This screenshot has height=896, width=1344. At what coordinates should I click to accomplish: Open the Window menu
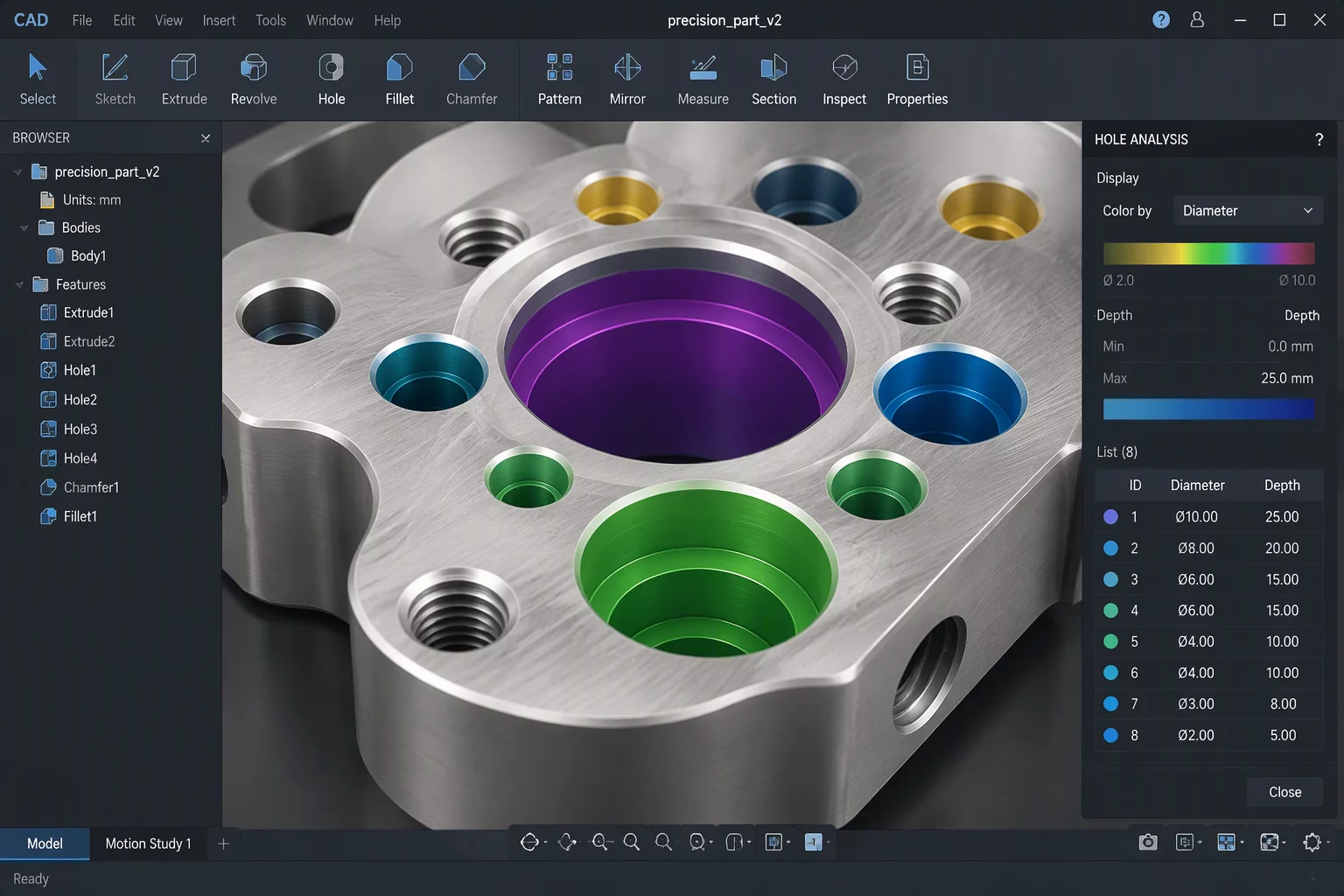click(330, 20)
